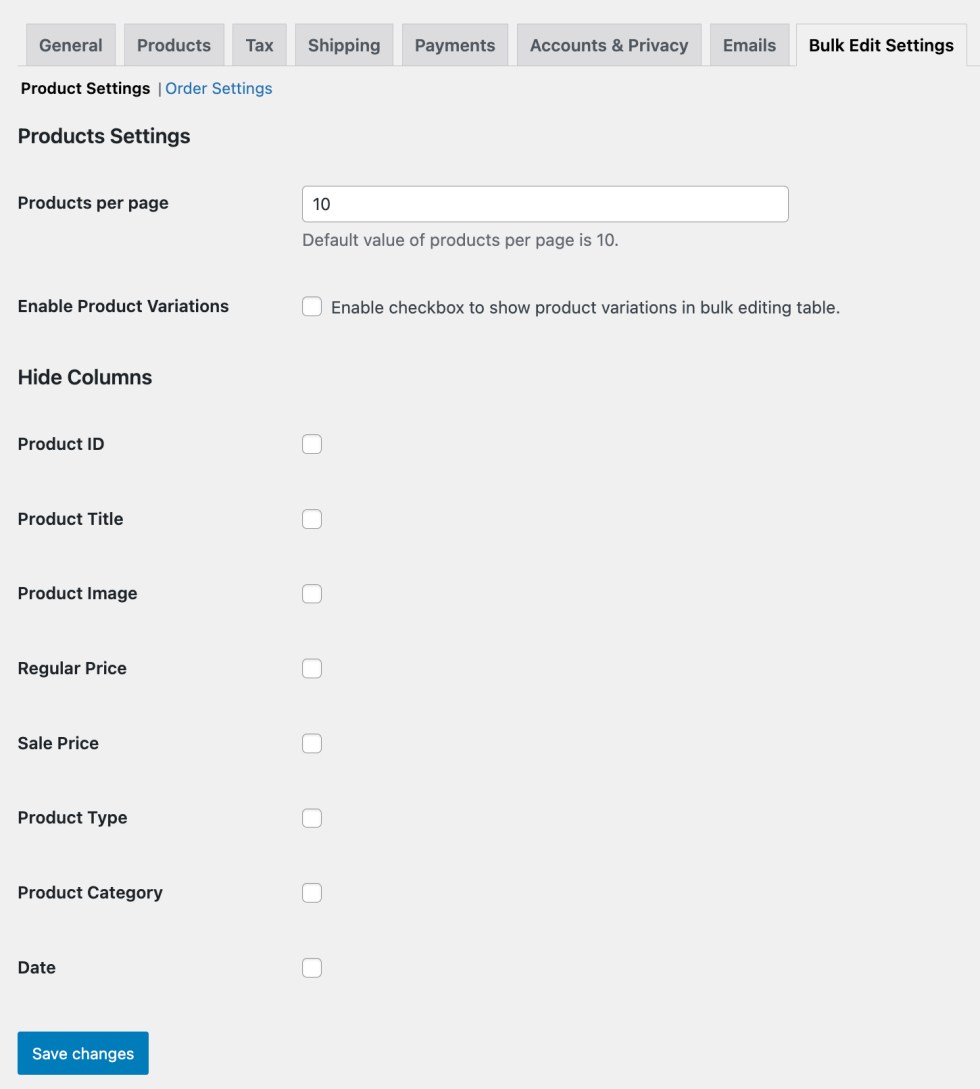This screenshot has height=1089, width=980.
Task: Toggle the Regular Price column checkbox
Action: point(312,668)
